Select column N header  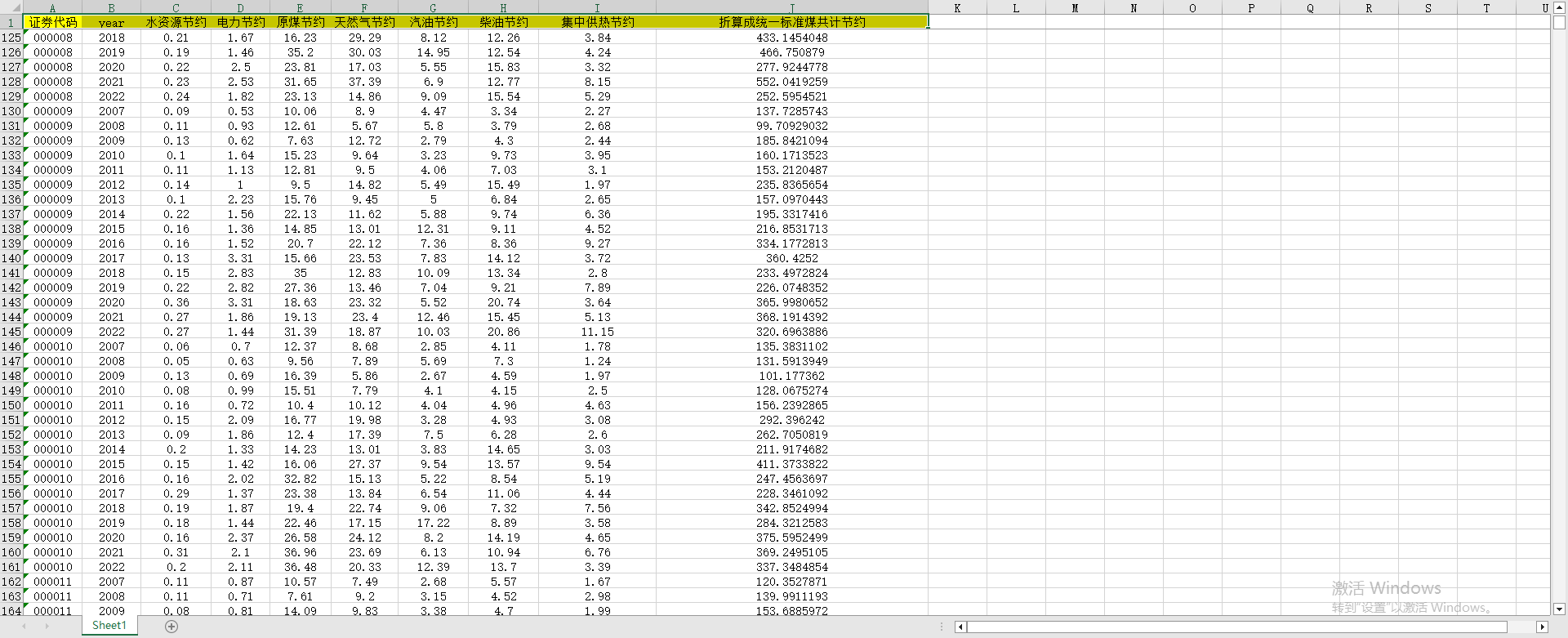[1134, 7]
